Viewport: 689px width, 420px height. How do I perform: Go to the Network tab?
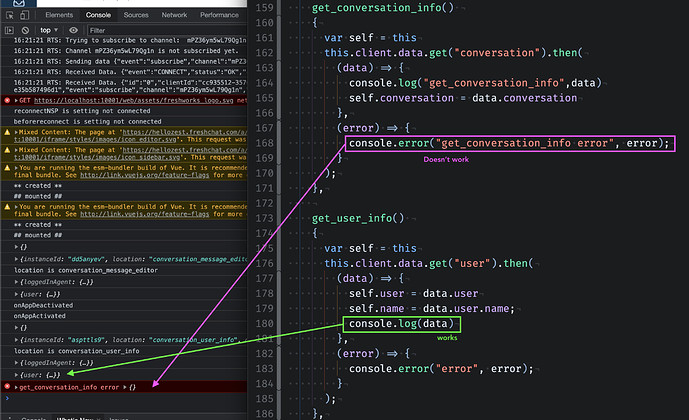(174, 15)
